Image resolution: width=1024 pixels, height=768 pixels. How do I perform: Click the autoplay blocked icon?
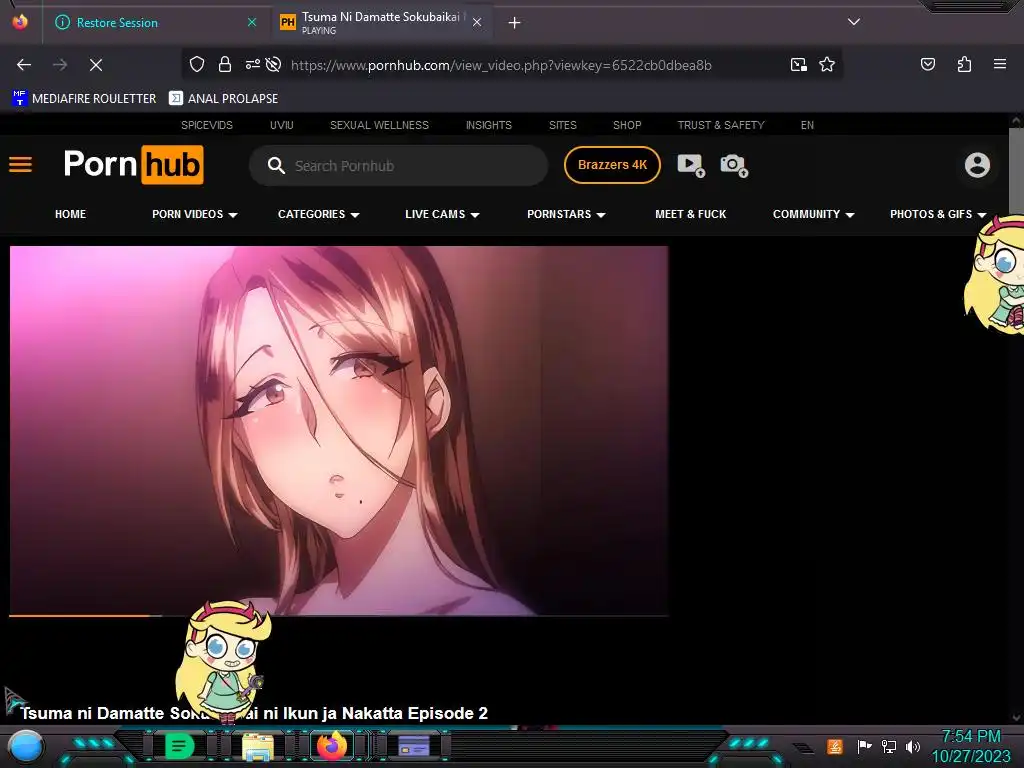tap(274, 64)
